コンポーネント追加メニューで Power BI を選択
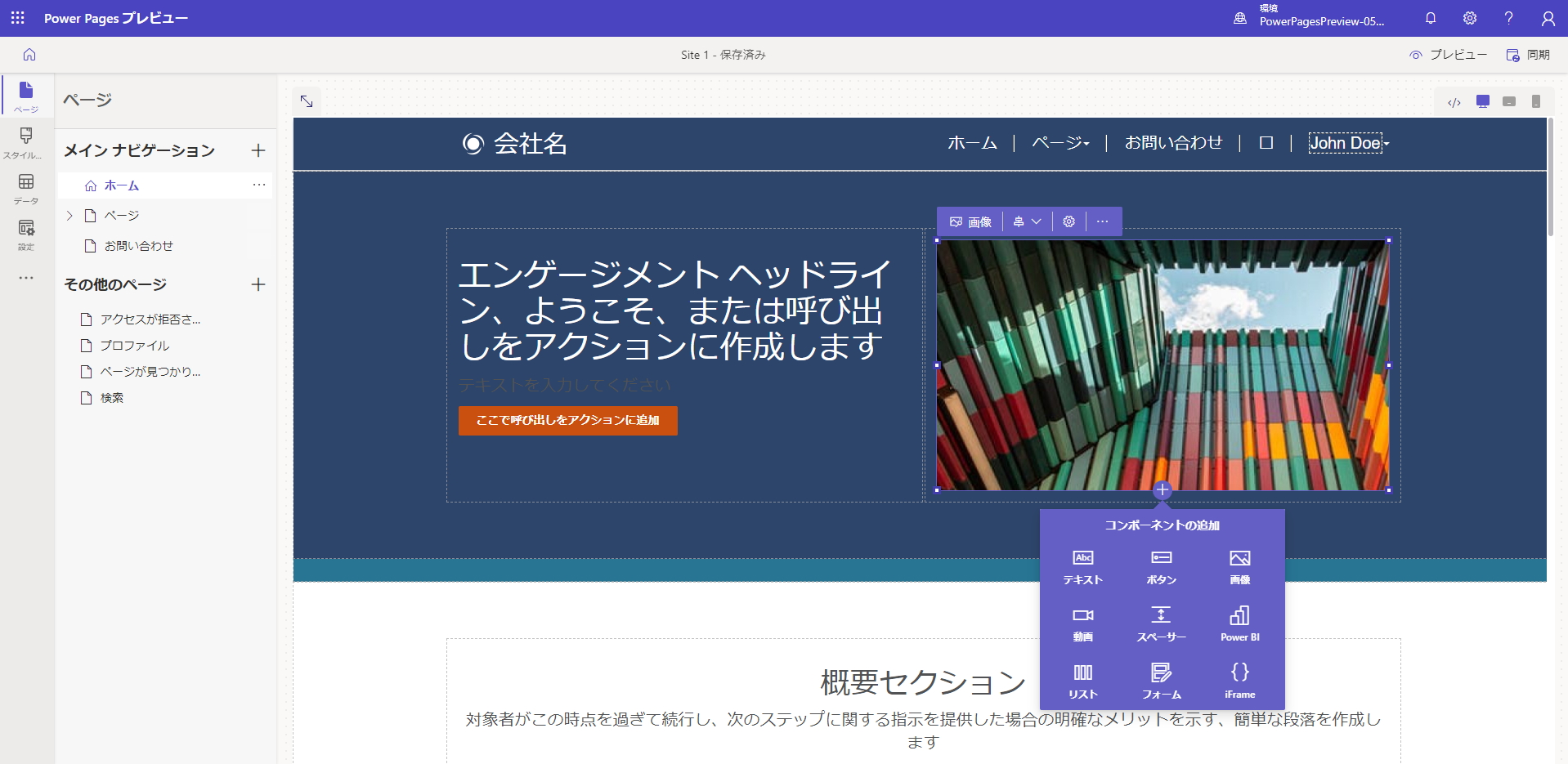Image resolution: width=1568 pixels, height=764 pixels. tap(1239, 623)
